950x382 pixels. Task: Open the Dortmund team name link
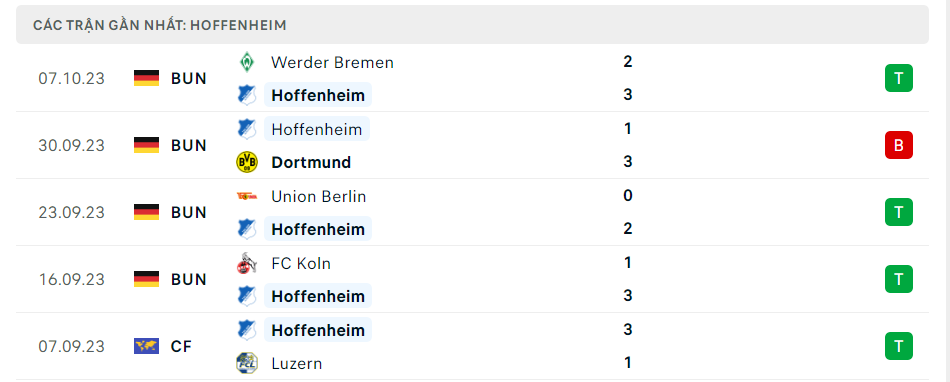[x=311, y=162]
